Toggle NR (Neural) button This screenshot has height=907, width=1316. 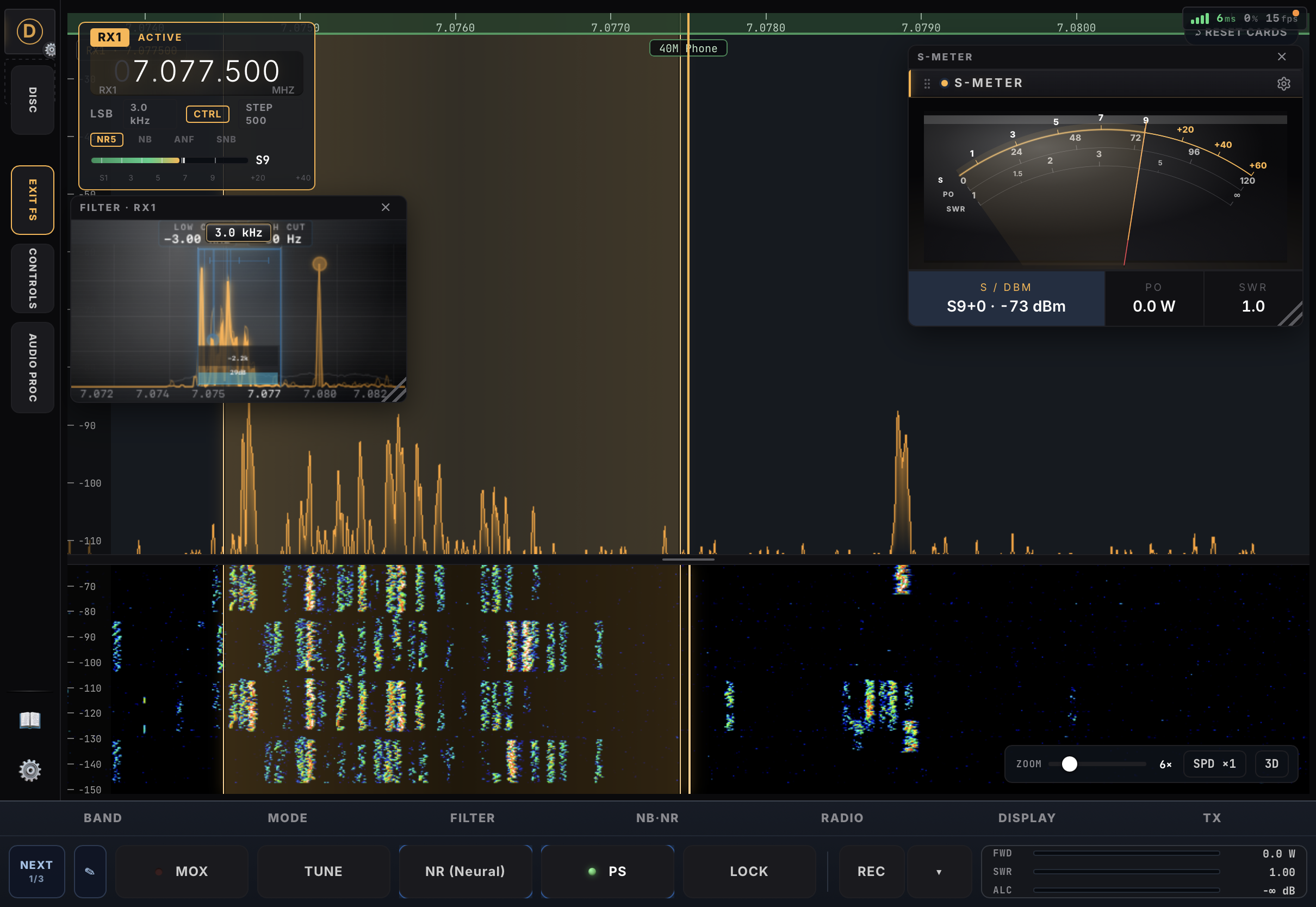[x=465, y=871]
